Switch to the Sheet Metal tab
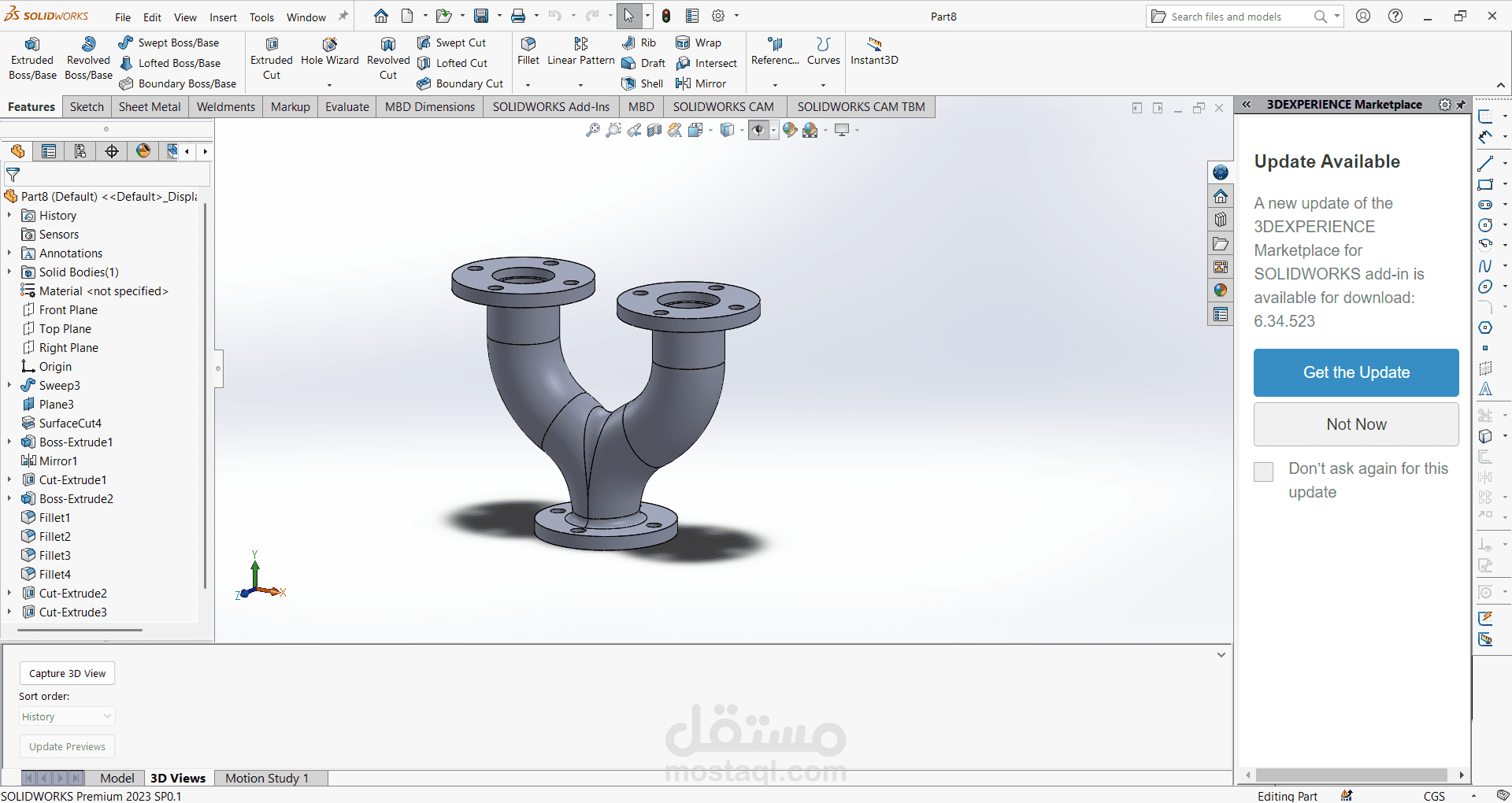The height and width of the screenshot is (803, 1512). click(x=150, y=107)
